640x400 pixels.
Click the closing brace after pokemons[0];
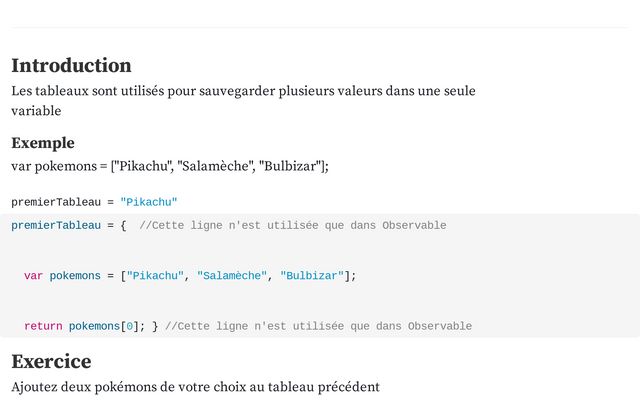click(155, 326)
